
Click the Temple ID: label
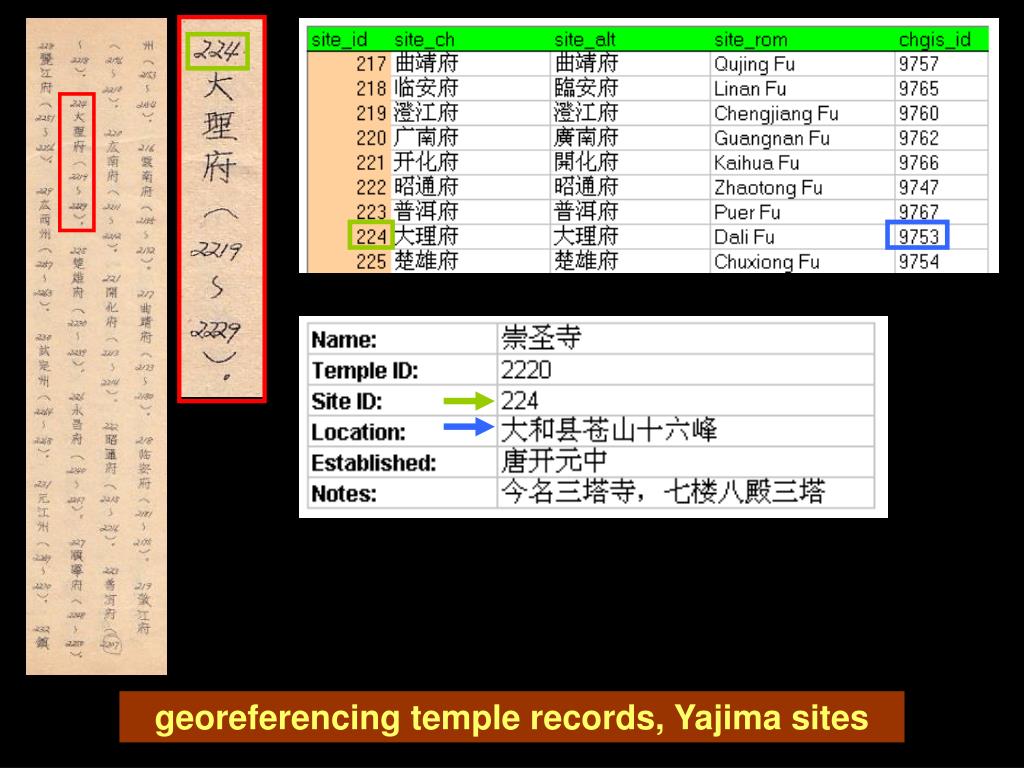pos(364,370)
